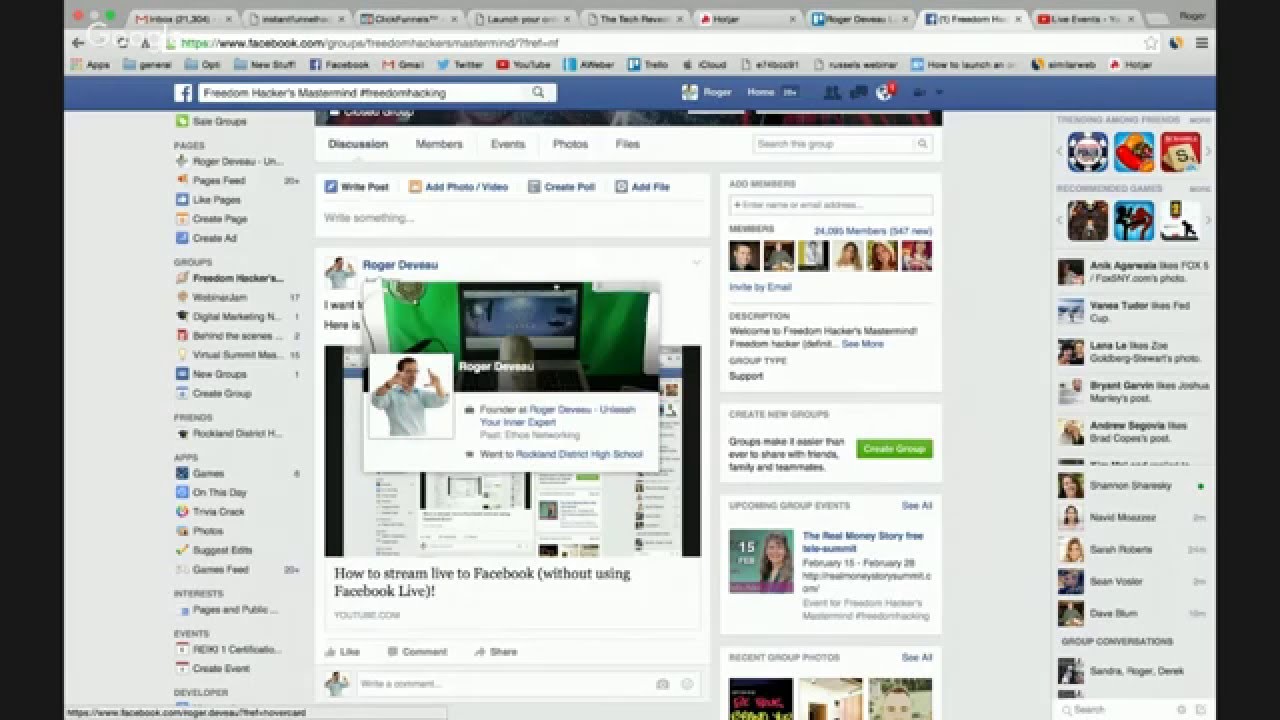Click Enter name or email address field
The image size is (1280, 720).
pyautogui.click(x=831, y=205)
